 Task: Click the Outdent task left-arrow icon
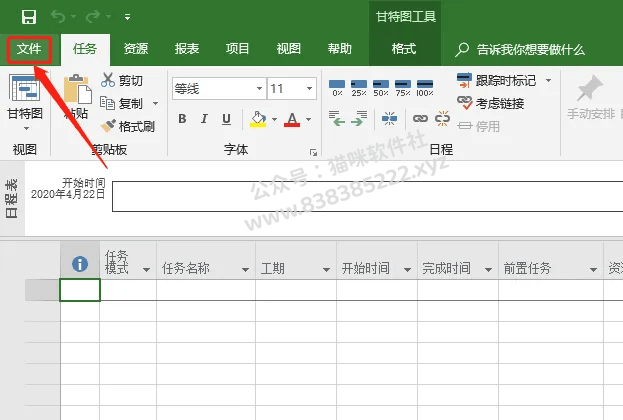click(x=337, y=118)
